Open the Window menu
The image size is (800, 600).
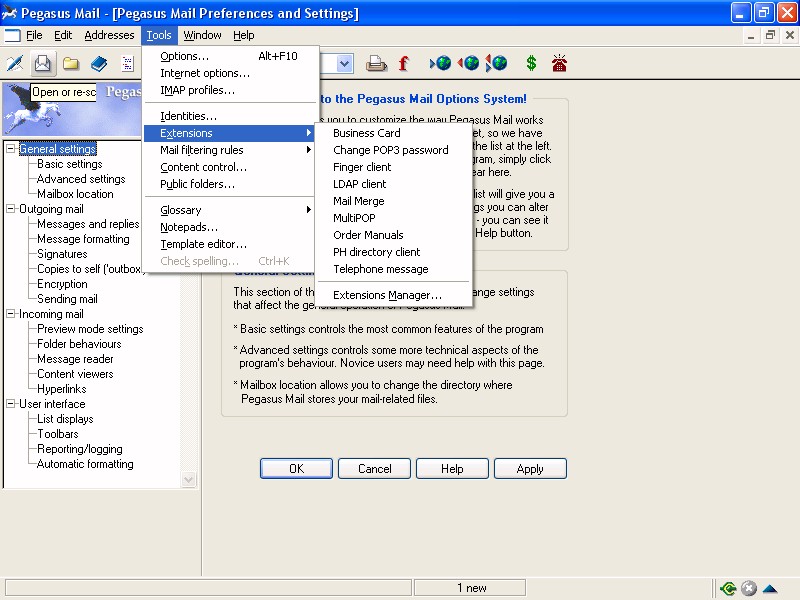[202, 35]
